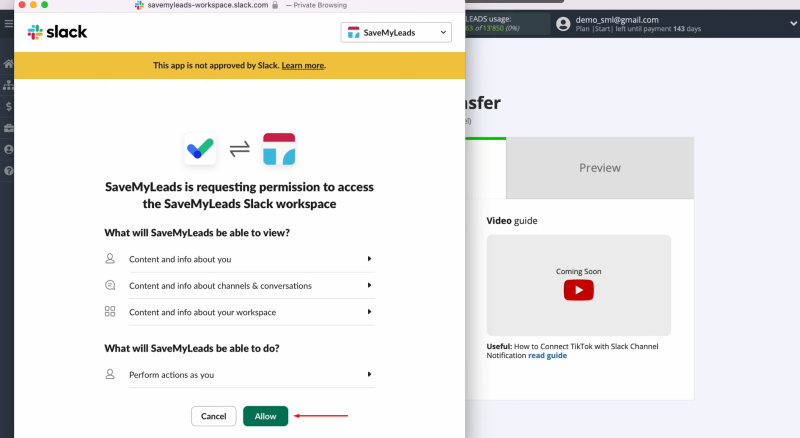This screenshot has width=800, height=438.
Task: Click the home icon in the background sidebar
Action: 8,64
